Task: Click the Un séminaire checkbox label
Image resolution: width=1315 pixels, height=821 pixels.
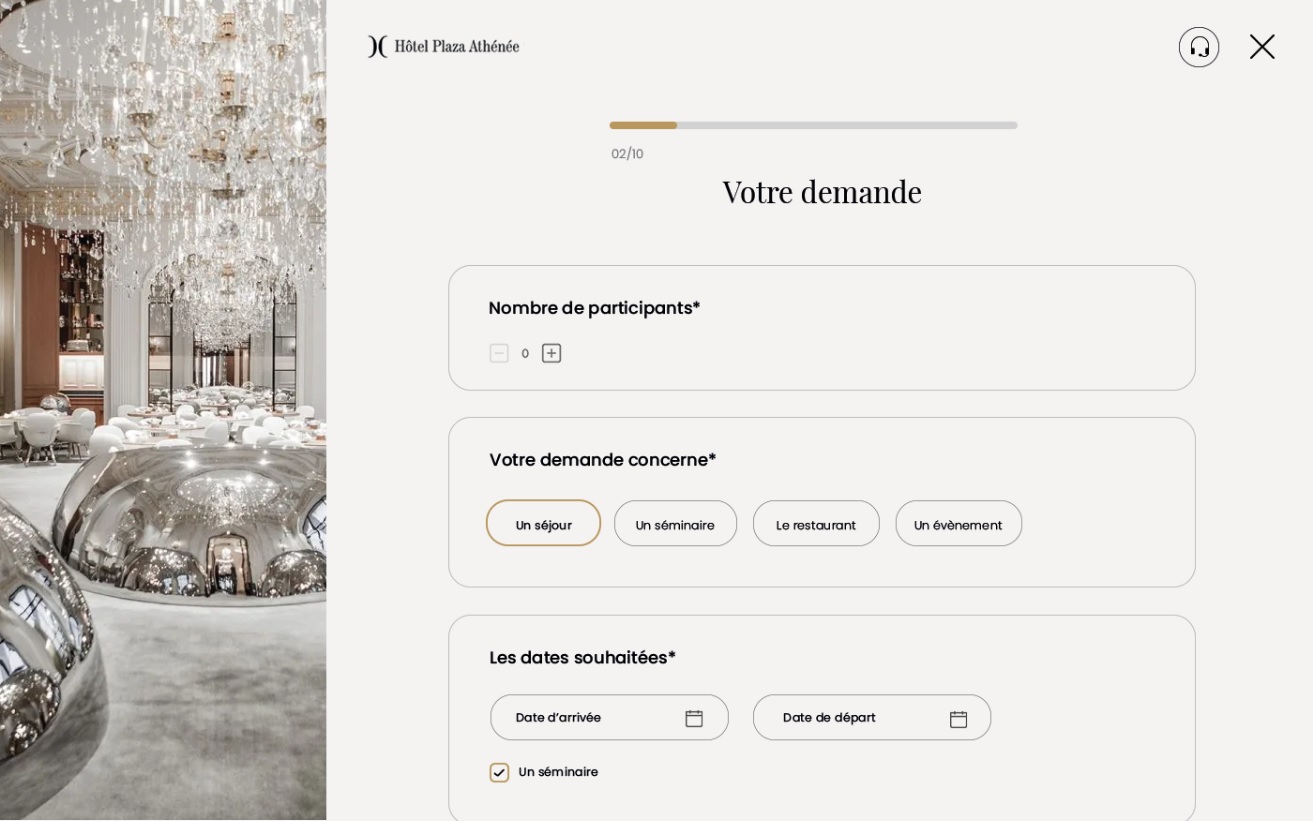Action: 558,772
